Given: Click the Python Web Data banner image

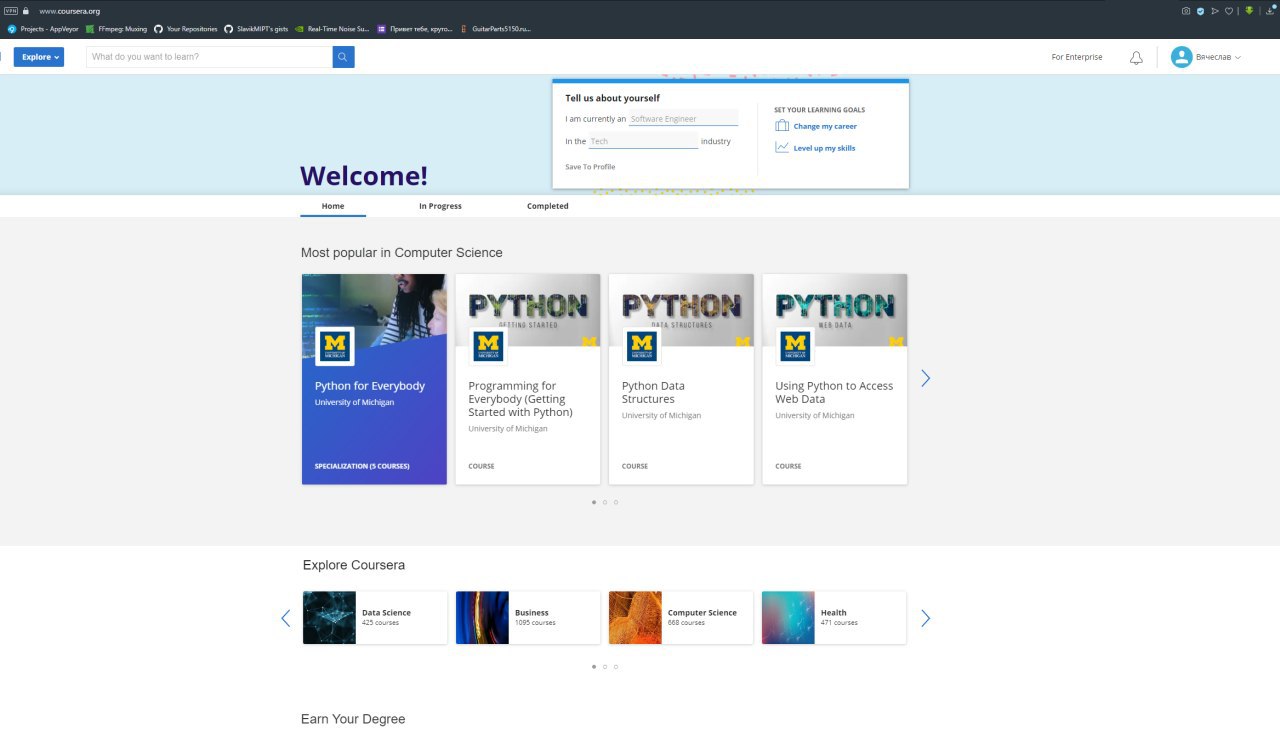Looking at the screenshot, I should [x=835, y=310].
